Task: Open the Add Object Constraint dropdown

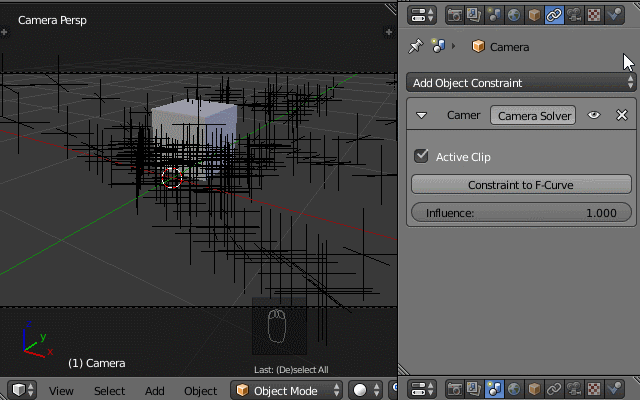Action: pos(521,83)
